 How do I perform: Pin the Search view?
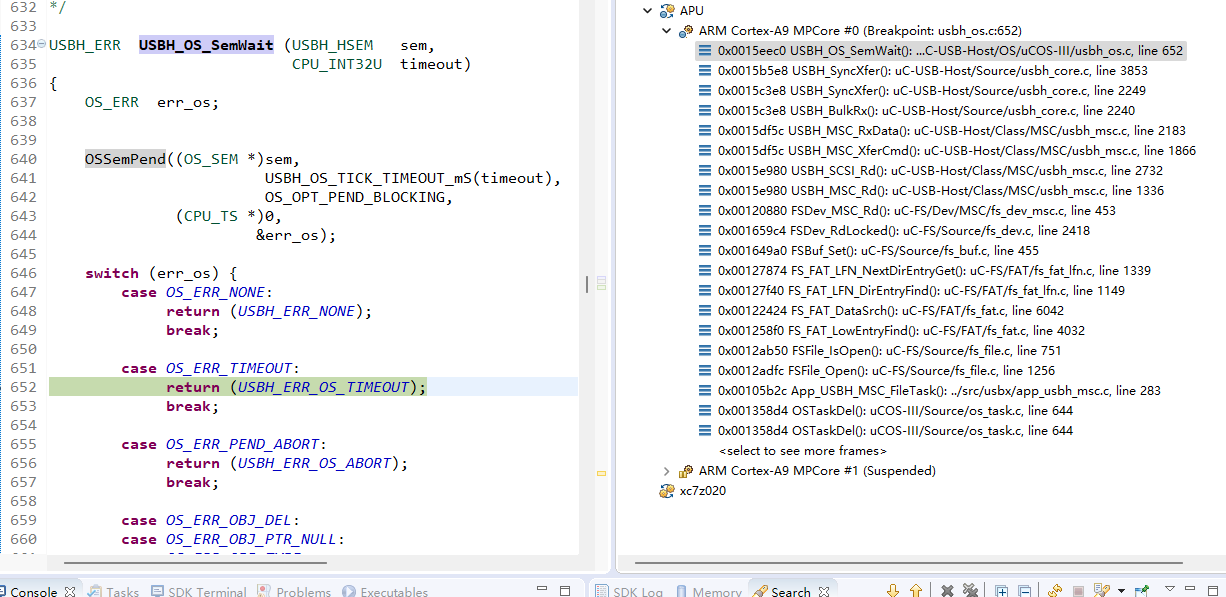[x=1142, y=591]
